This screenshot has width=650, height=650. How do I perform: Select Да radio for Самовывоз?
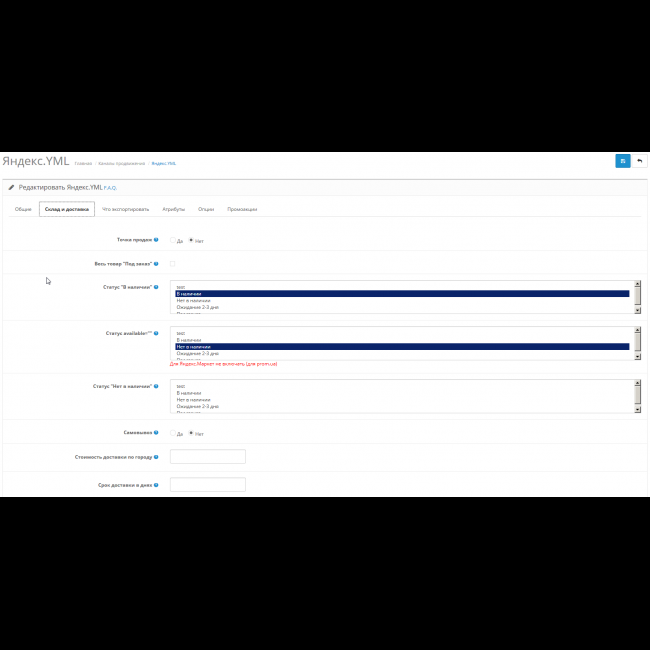(173, 433)
